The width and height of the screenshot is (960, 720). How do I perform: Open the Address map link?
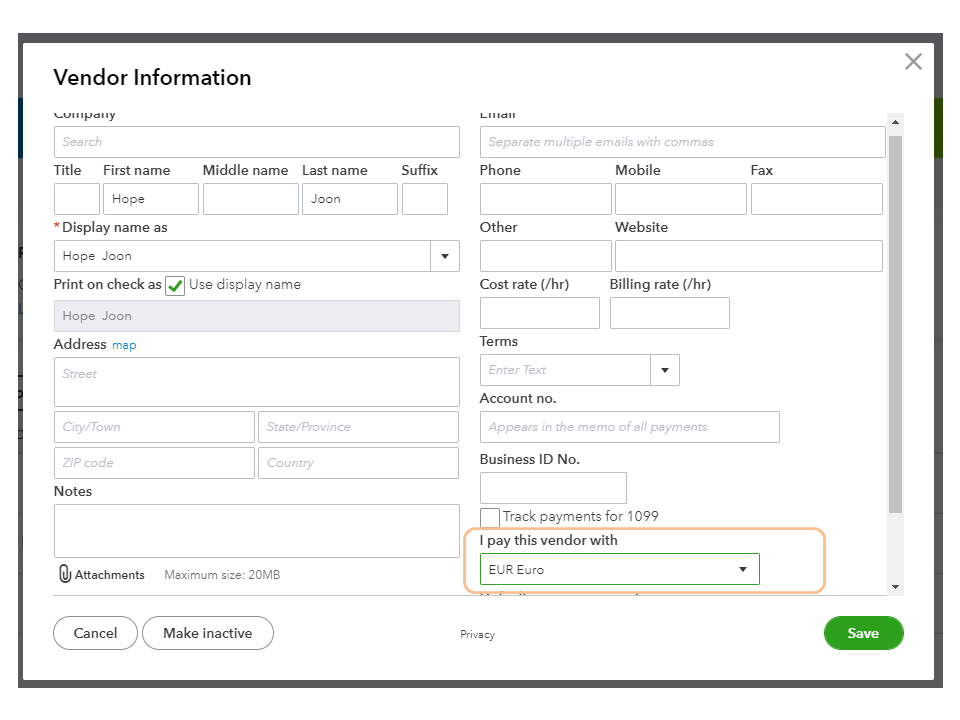[124, 345]
